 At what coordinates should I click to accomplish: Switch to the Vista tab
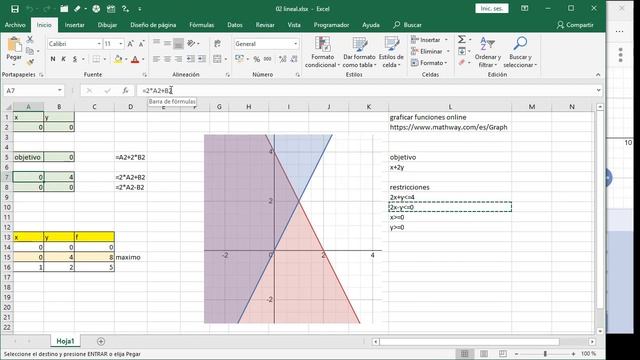pos(294,25)
